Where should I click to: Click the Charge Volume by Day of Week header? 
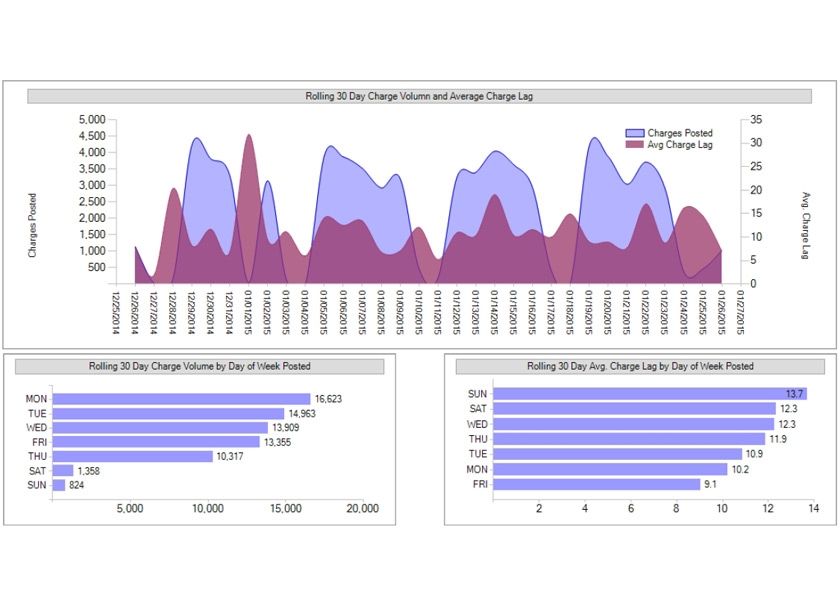tap(199, 367)
